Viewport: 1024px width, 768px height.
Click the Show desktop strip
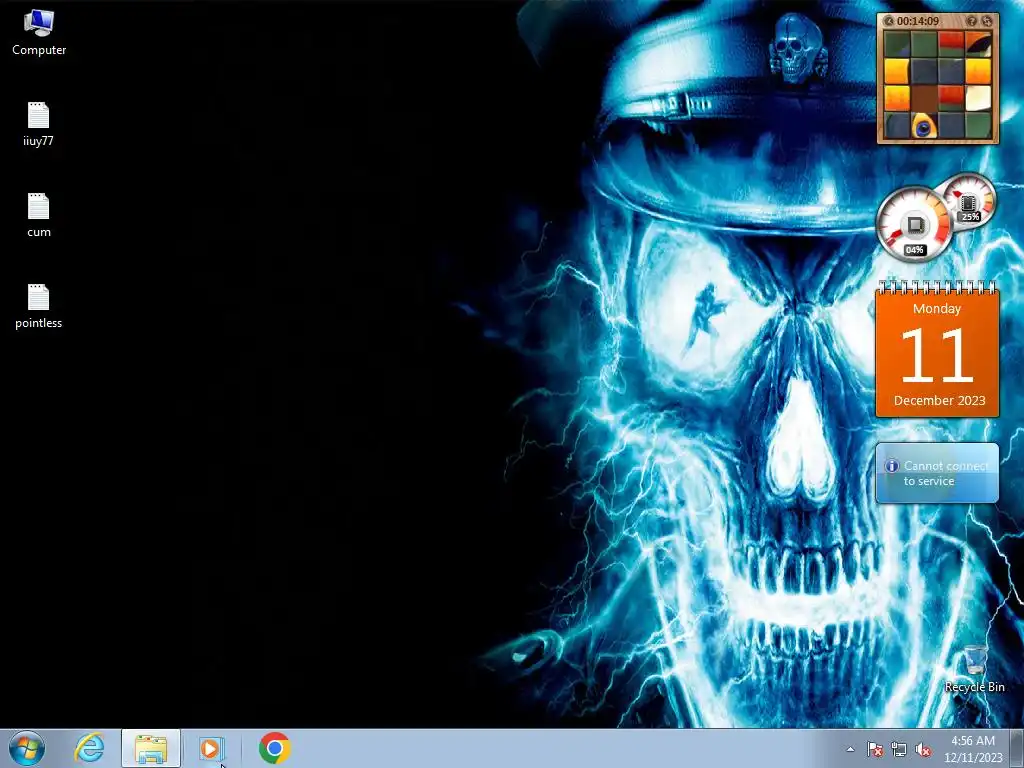point(1017,748)
